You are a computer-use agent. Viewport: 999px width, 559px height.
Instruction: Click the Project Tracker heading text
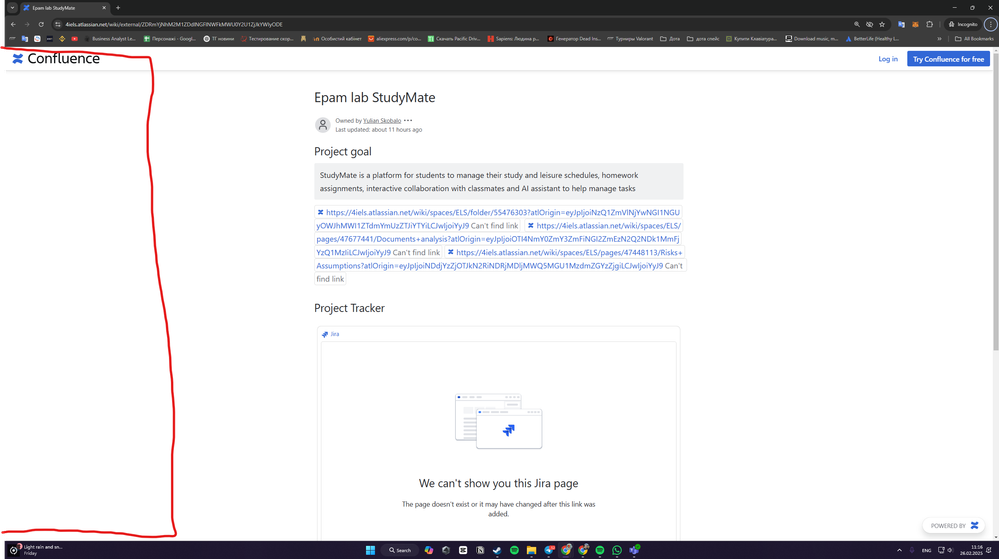[349, 309]
